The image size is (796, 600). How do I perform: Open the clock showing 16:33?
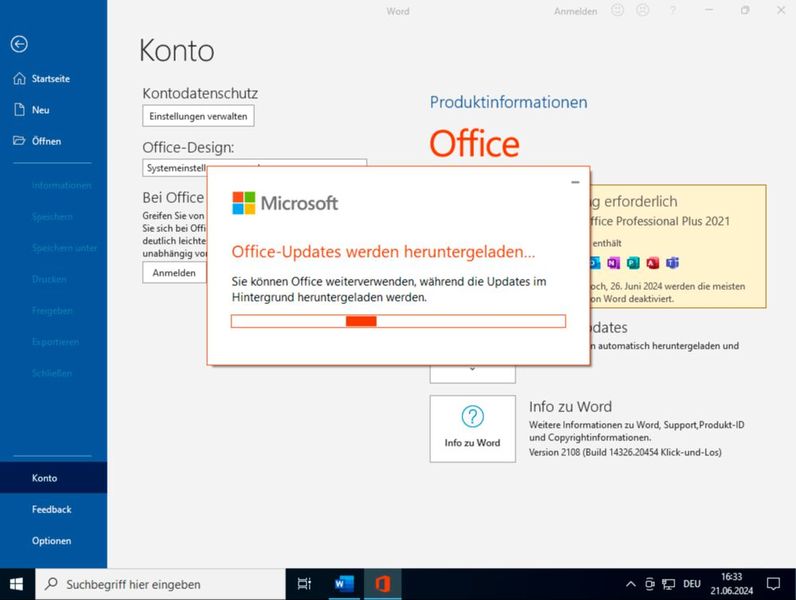tap(732, 584)
